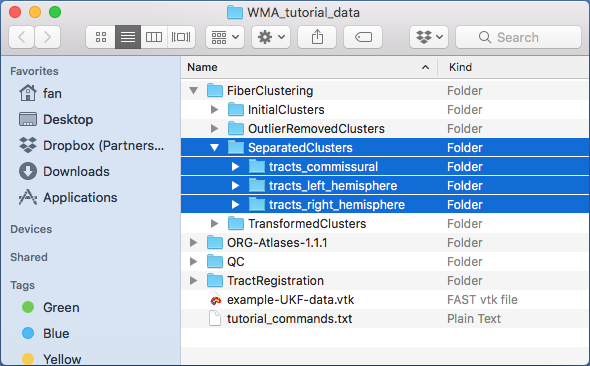Select the tracts_commissural folder icon
The height and width of the screenshot is (366, 590).
(257, 166)
